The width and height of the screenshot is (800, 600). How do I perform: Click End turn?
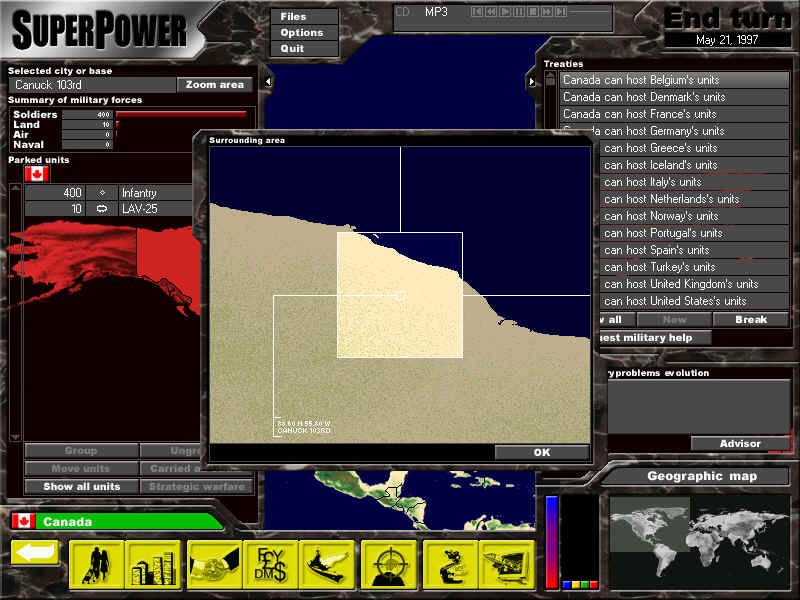pyautogui.click(x=728, y=19)
